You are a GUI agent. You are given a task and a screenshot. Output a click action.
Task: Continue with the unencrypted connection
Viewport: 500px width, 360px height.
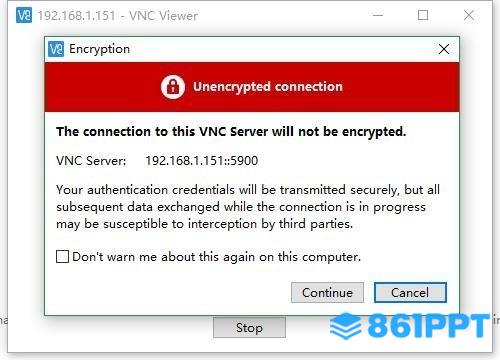click(327, 293)
